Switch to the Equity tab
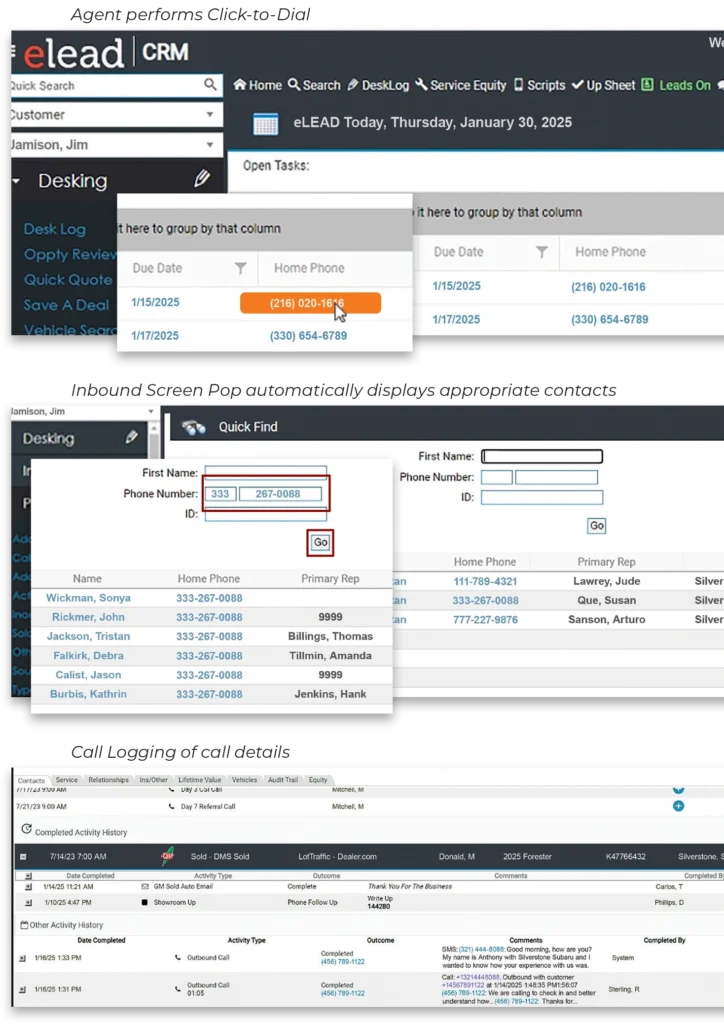This screenshot has height=1024, width=724. 318,780
